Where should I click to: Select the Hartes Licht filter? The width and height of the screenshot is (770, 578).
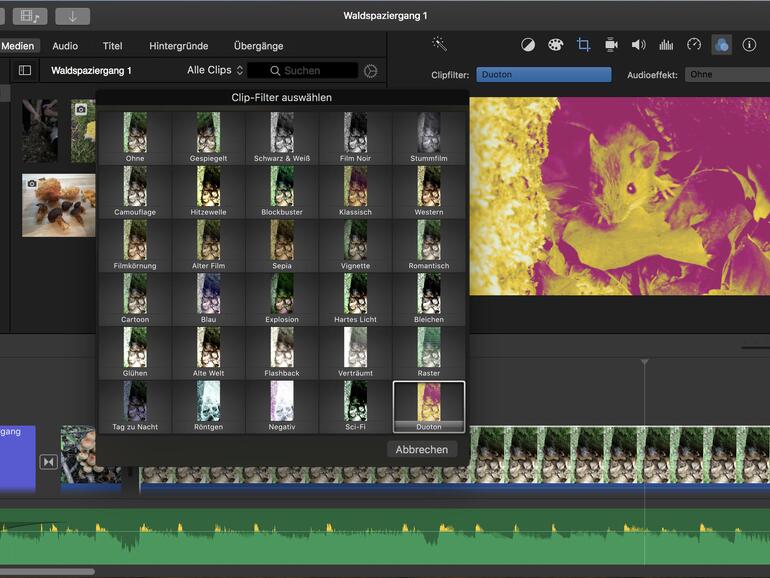[x=355, y=299]
